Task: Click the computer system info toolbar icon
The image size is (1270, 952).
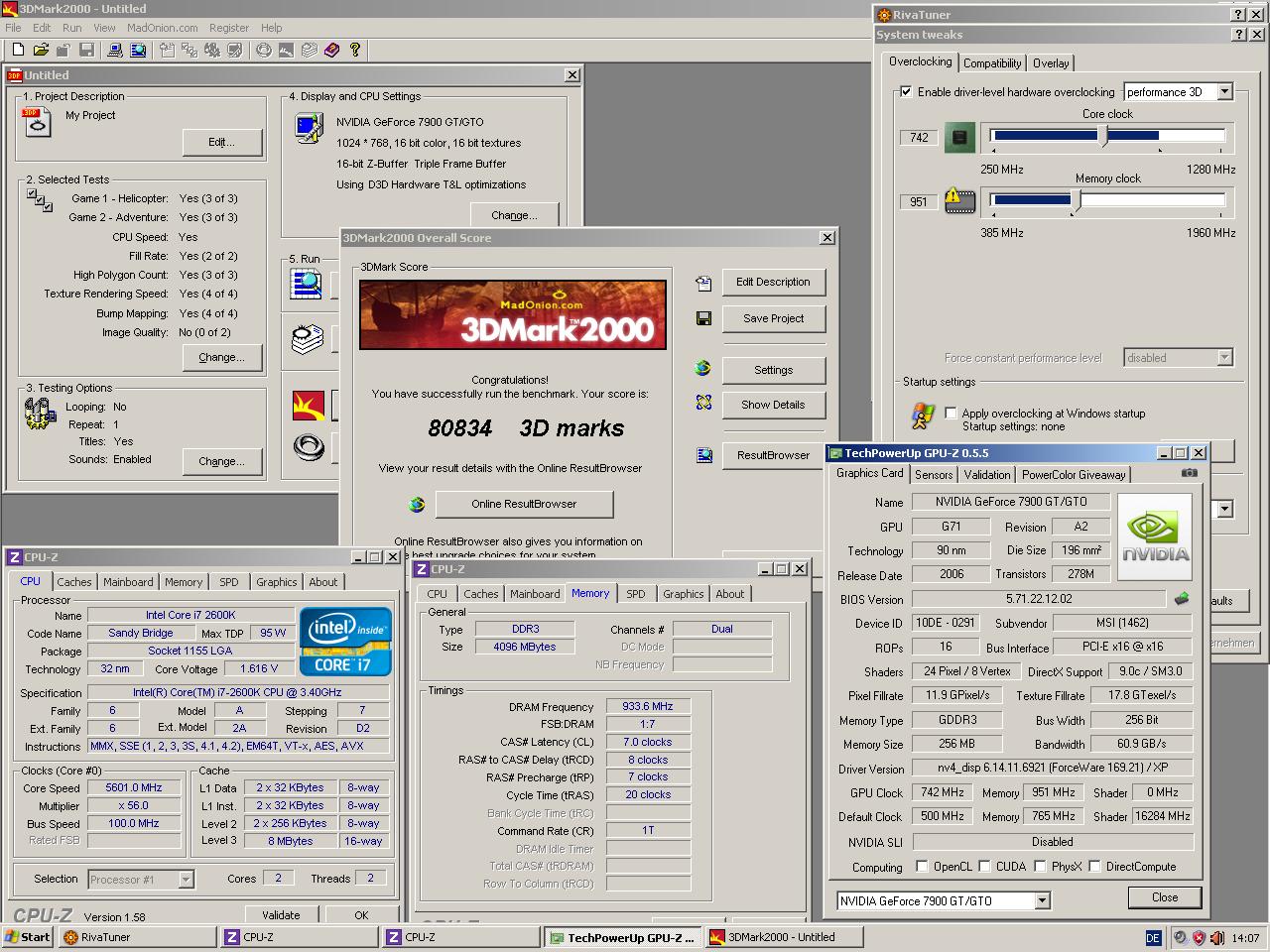Action: tap(115, 50)
